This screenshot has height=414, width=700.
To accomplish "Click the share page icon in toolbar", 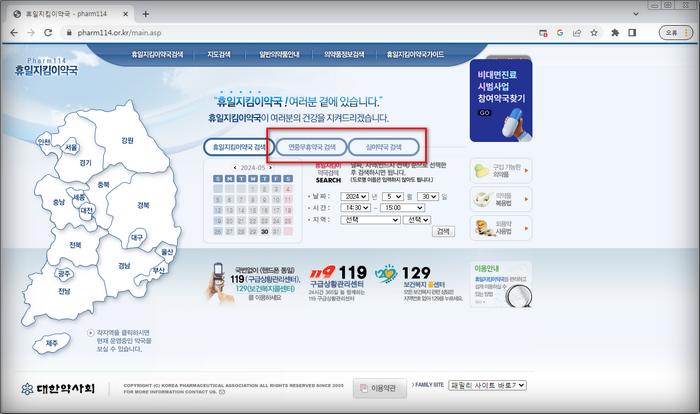I will coord(577,33).
